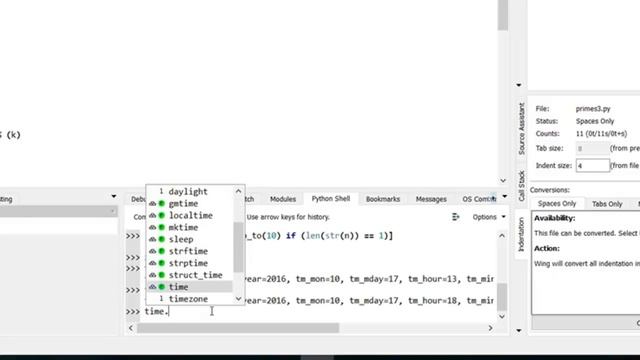Pick strptime from the autocomplete list

[189, 263]
